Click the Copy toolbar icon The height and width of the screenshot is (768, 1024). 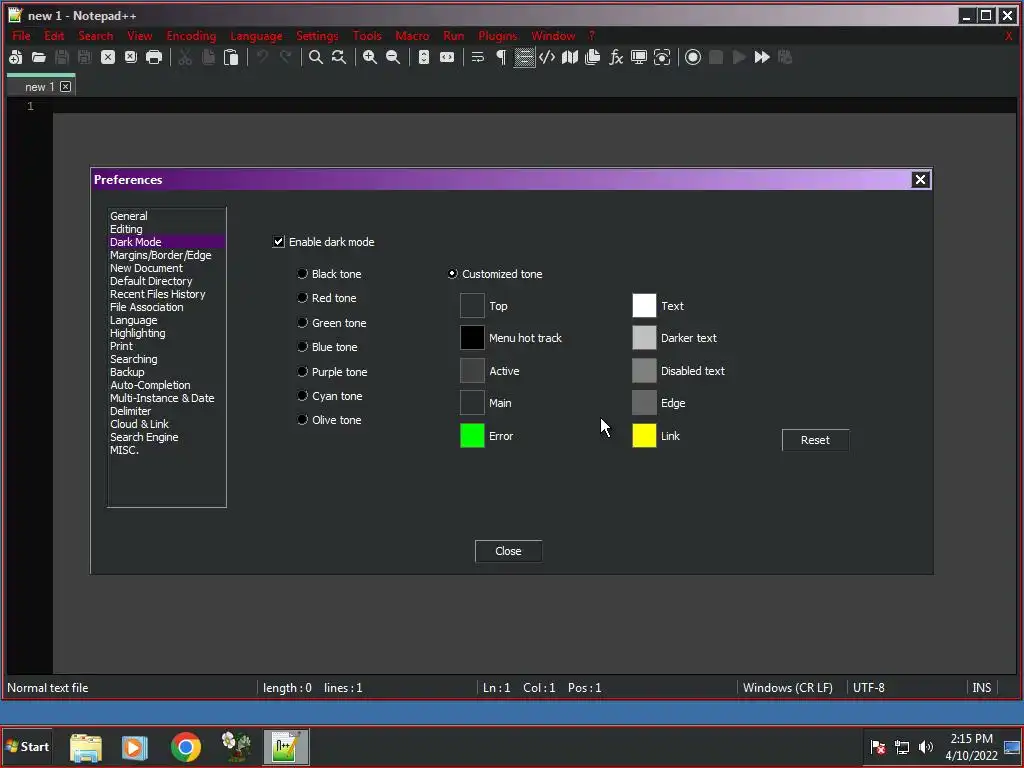coord(208,57)
